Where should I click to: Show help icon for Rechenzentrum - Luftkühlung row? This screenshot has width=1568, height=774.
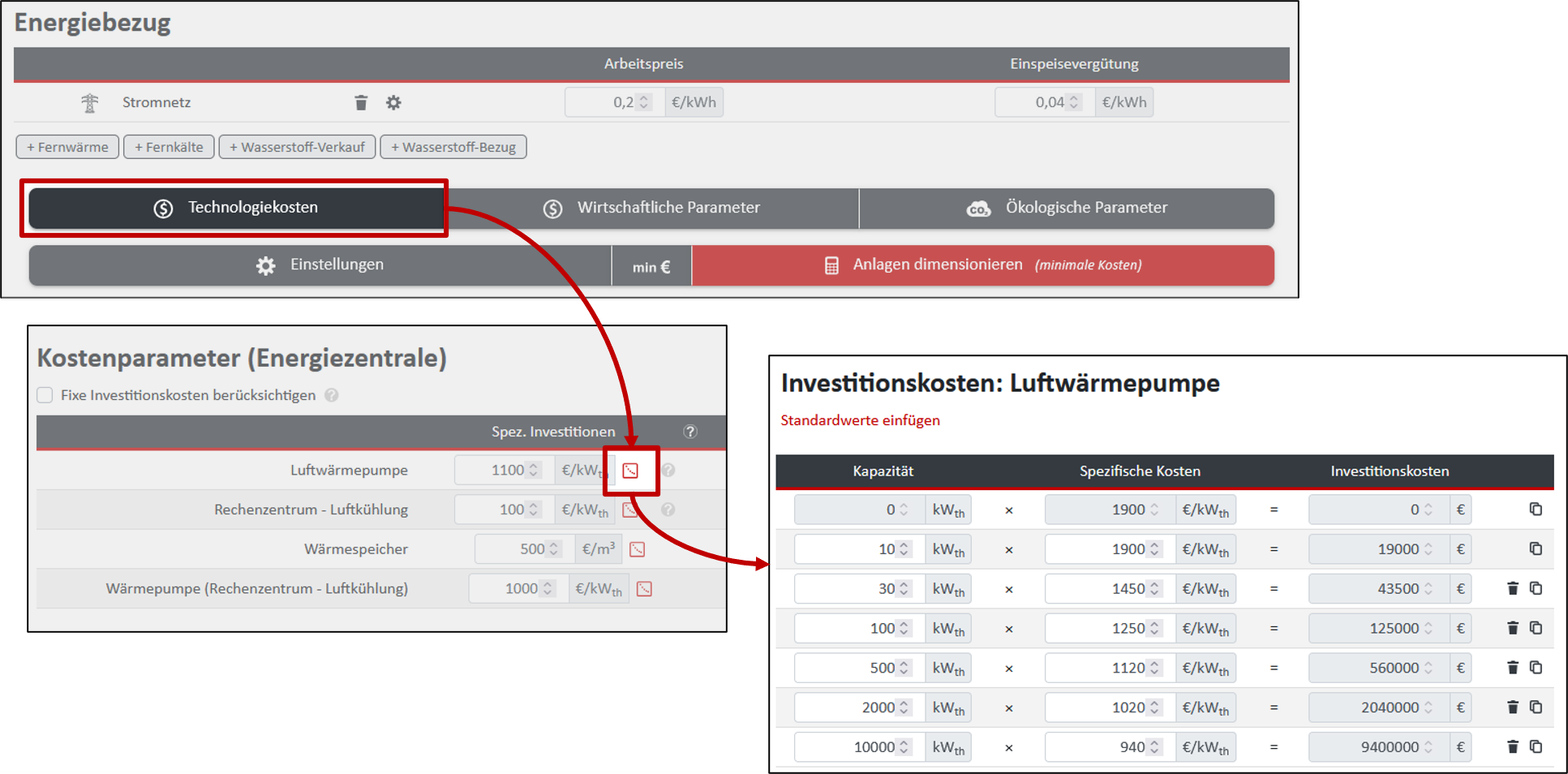(x=668, y=510)
